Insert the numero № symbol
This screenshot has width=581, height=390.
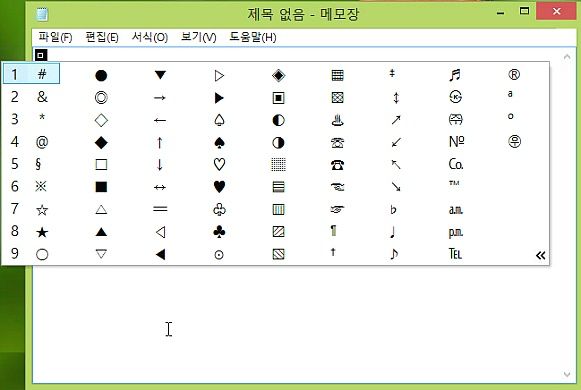(x=456, y=141)
